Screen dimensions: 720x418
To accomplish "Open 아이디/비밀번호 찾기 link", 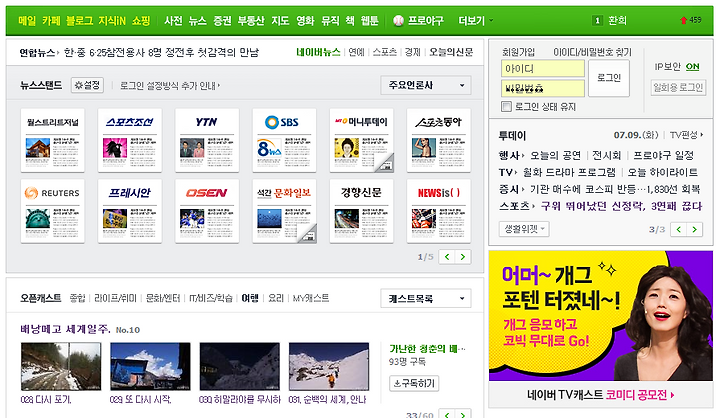I will click(592, 52).
